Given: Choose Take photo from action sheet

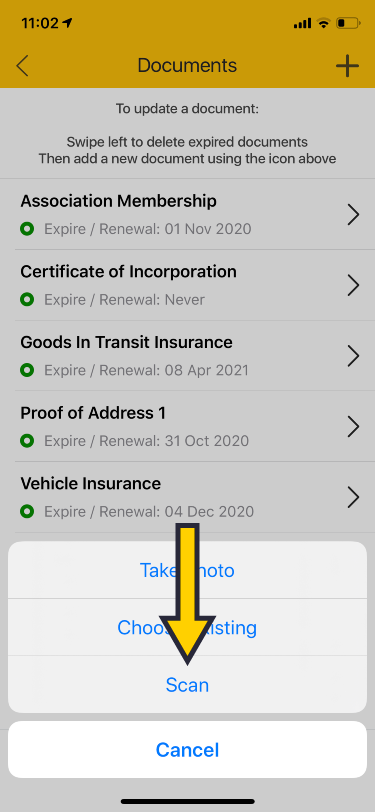Looking at the screenshot, I should coord(188,570).
